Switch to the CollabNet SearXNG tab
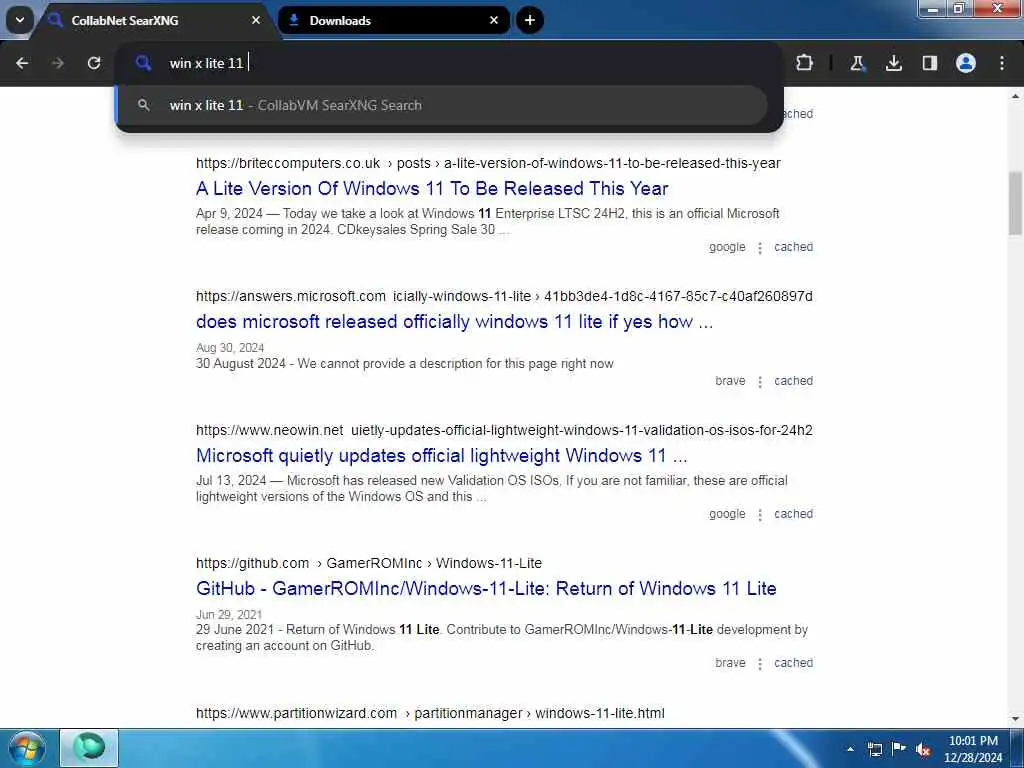This screenshot has height=768, width=1024. pyautogui.click(x=157, y=20)
